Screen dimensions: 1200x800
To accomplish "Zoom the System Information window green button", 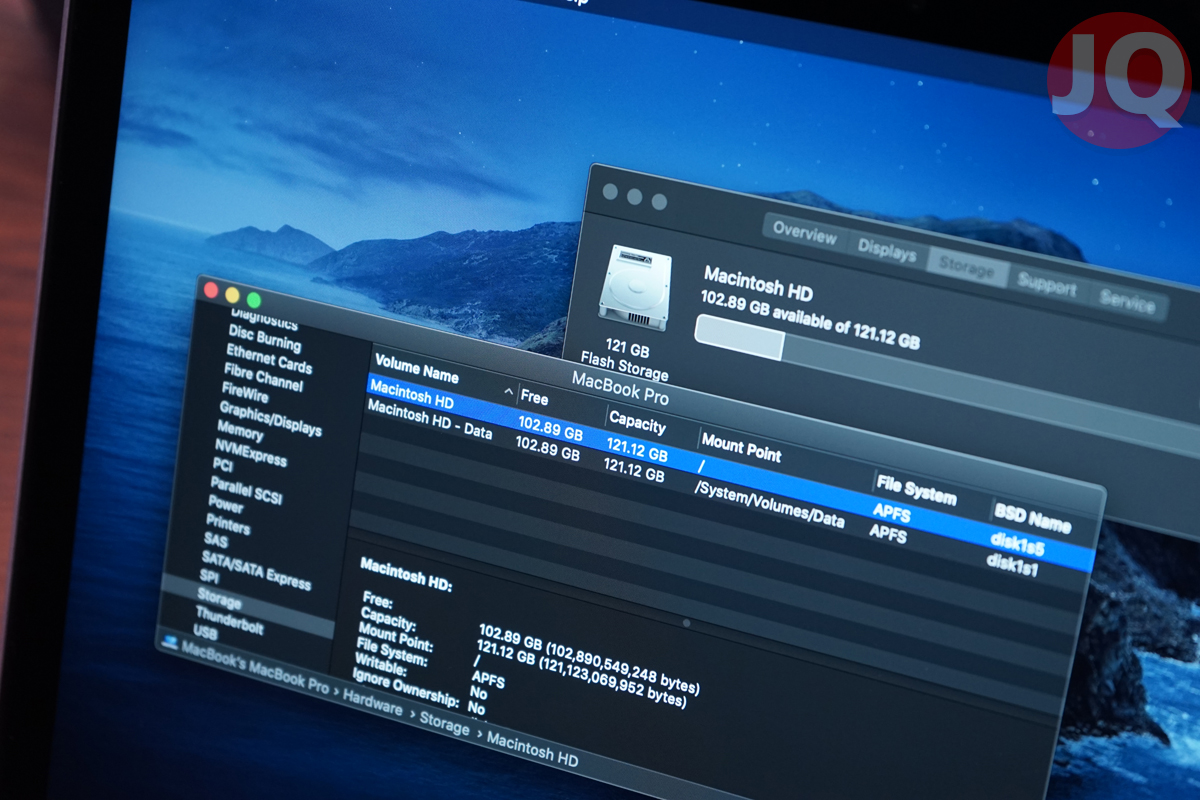I will coord(254,300).
